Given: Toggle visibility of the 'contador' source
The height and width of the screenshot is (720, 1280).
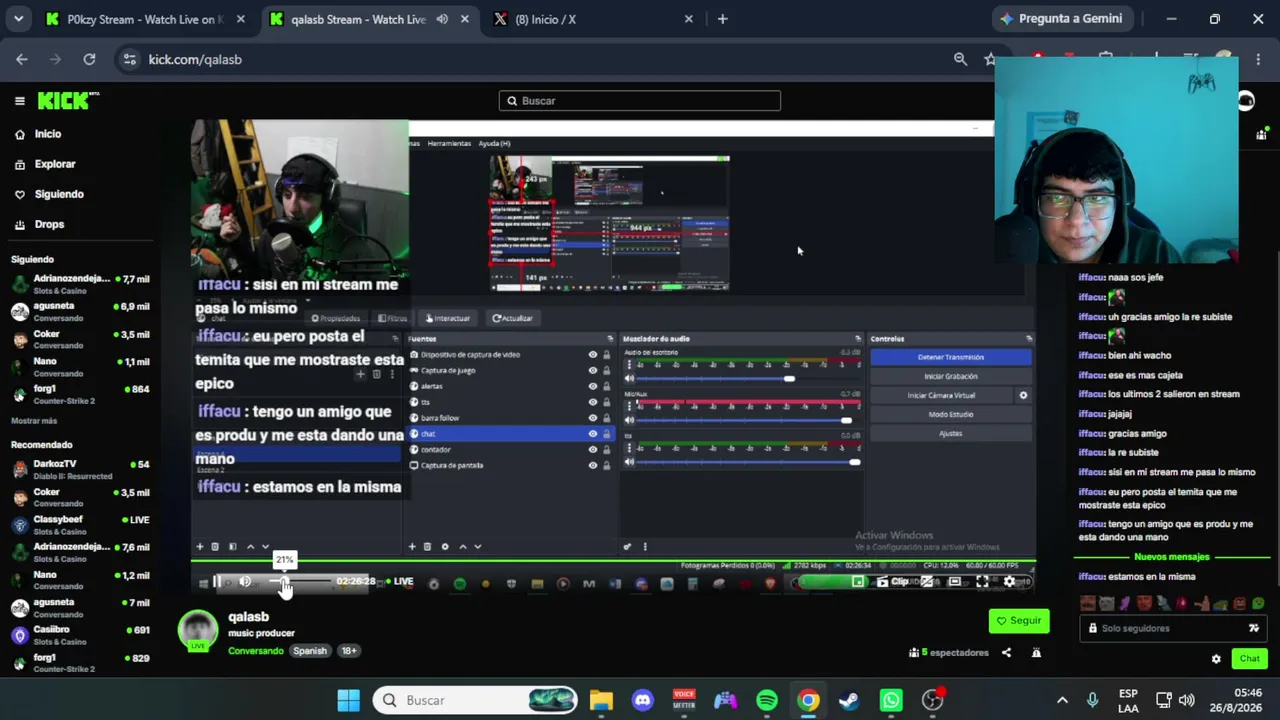Looking at the screenshot, I should tap(593, 450).
